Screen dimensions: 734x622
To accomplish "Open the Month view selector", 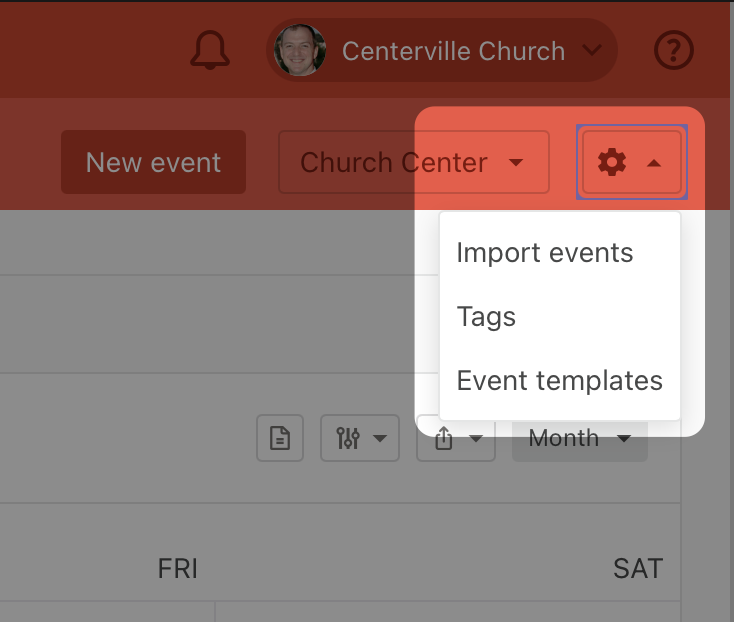I will tap(579, 438).
